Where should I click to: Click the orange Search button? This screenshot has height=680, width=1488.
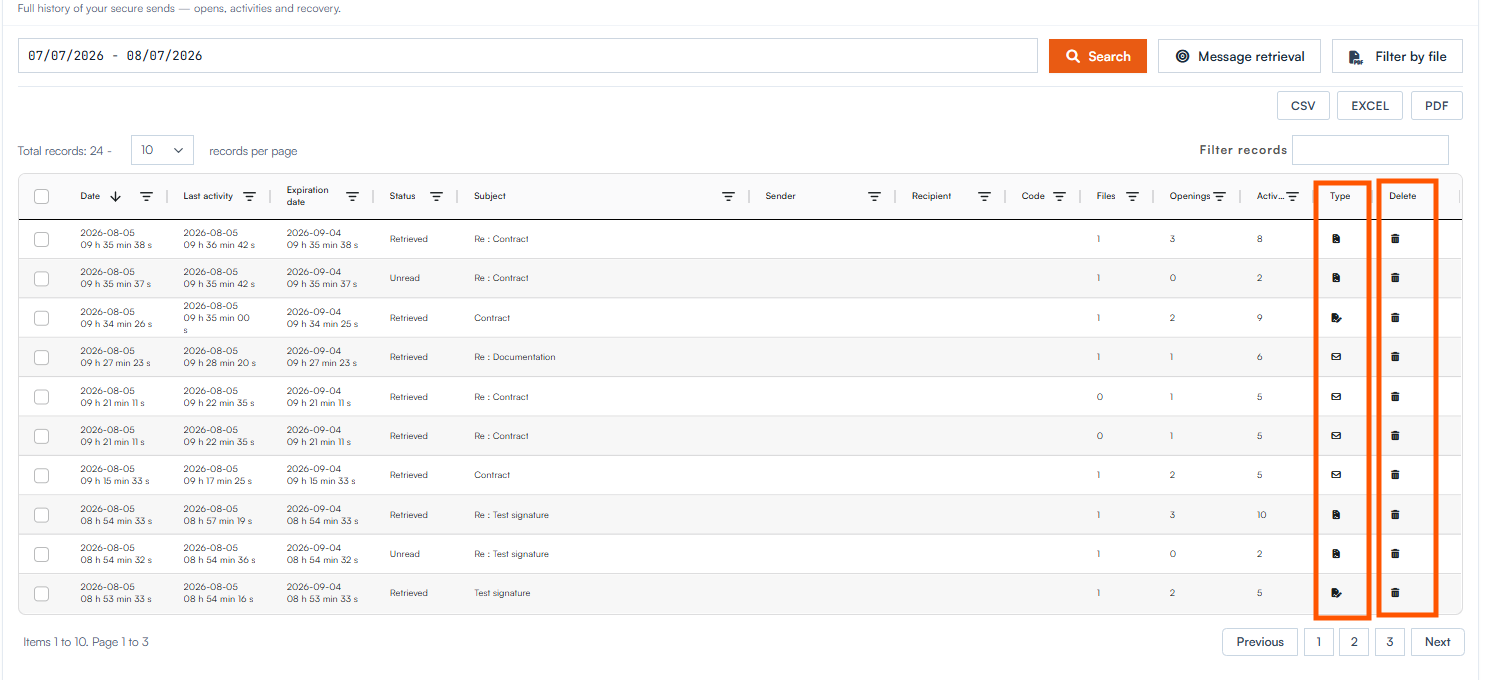(1098, 56)
